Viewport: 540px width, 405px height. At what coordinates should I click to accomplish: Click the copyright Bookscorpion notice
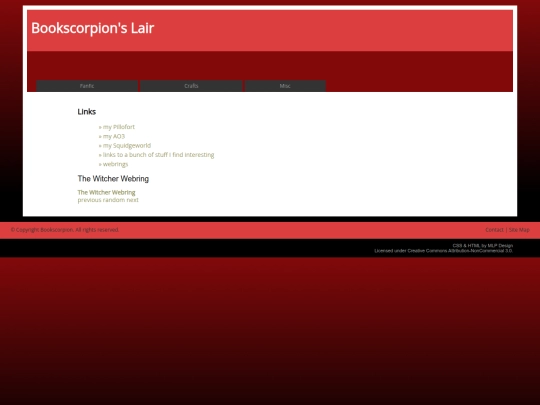pos(65,230)
